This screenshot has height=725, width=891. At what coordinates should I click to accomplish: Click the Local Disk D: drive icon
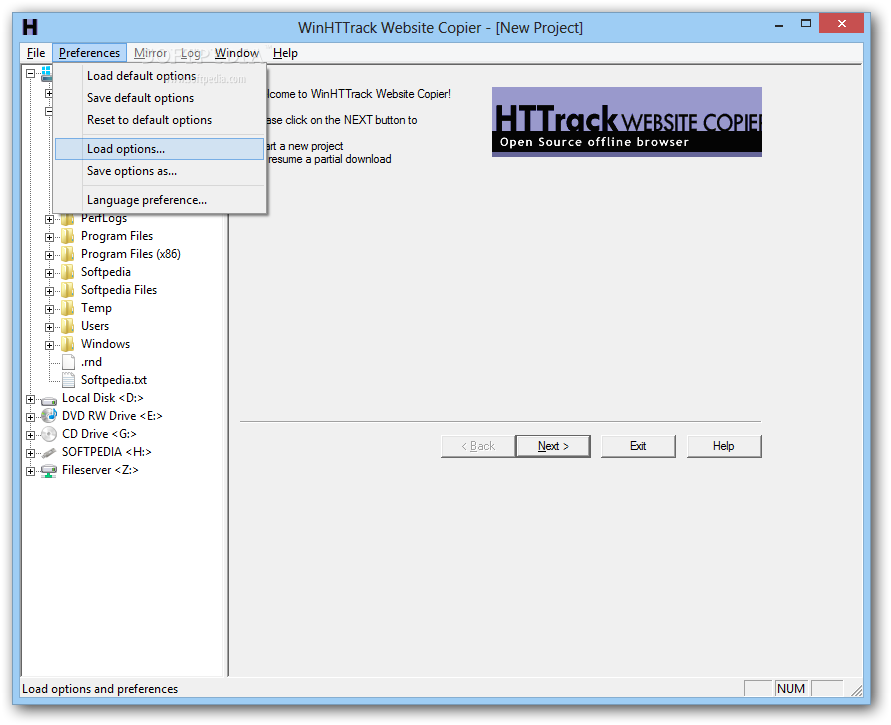tap(49, 400)
